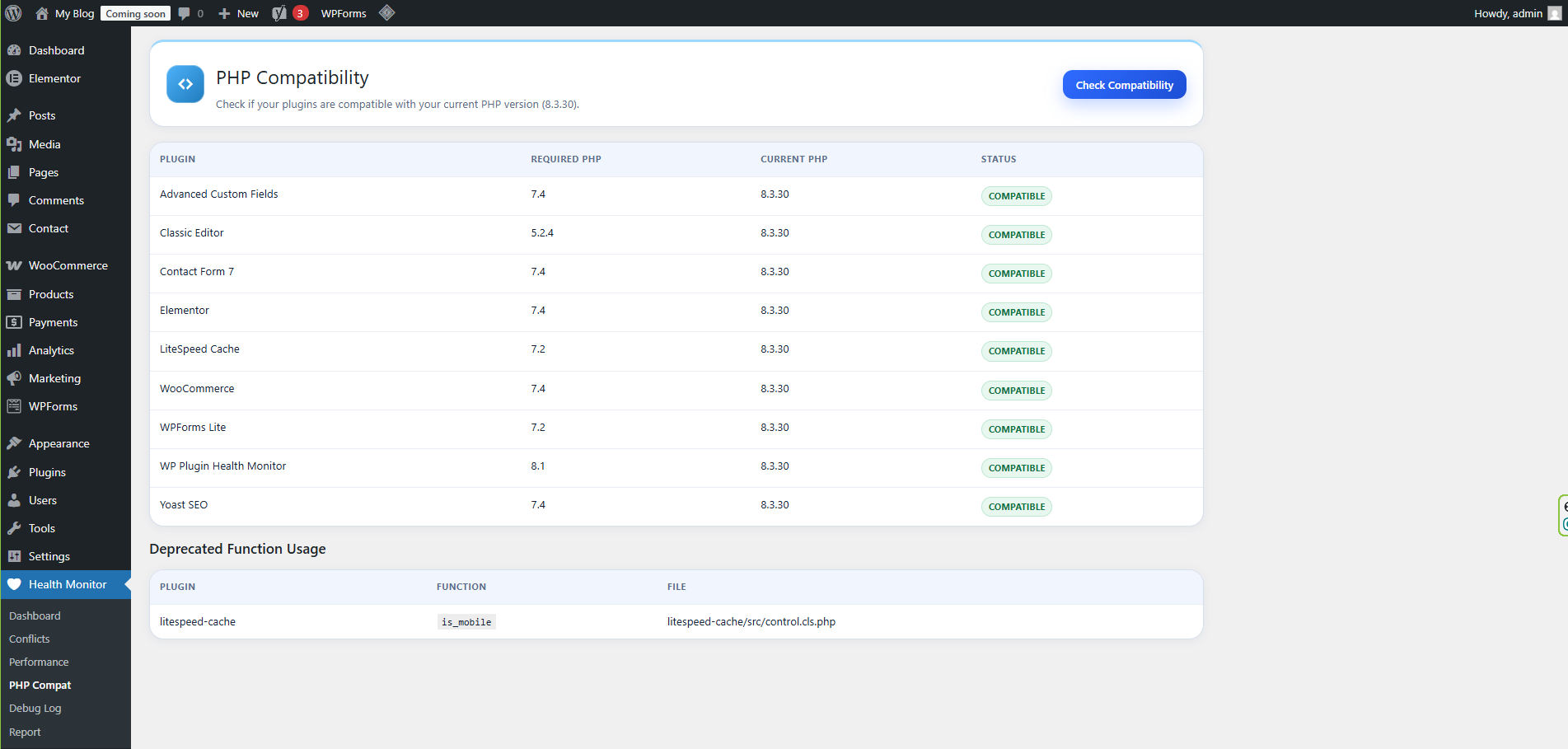Click the Coming soon status label
Image resolution: width=1568 pixels, height=749 pixels.
click(x=134, y=12)
